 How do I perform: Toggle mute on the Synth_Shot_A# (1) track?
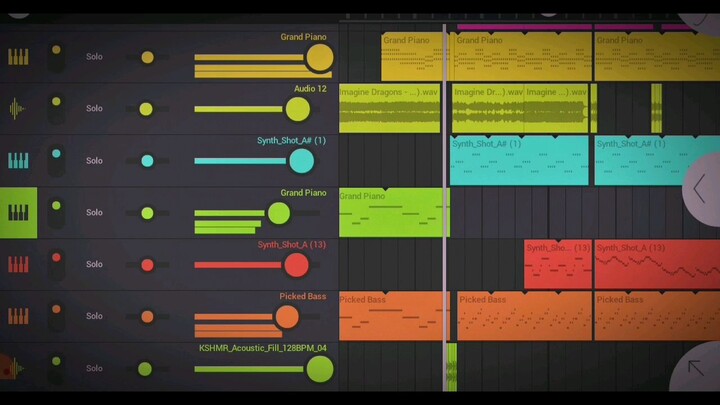56,160
